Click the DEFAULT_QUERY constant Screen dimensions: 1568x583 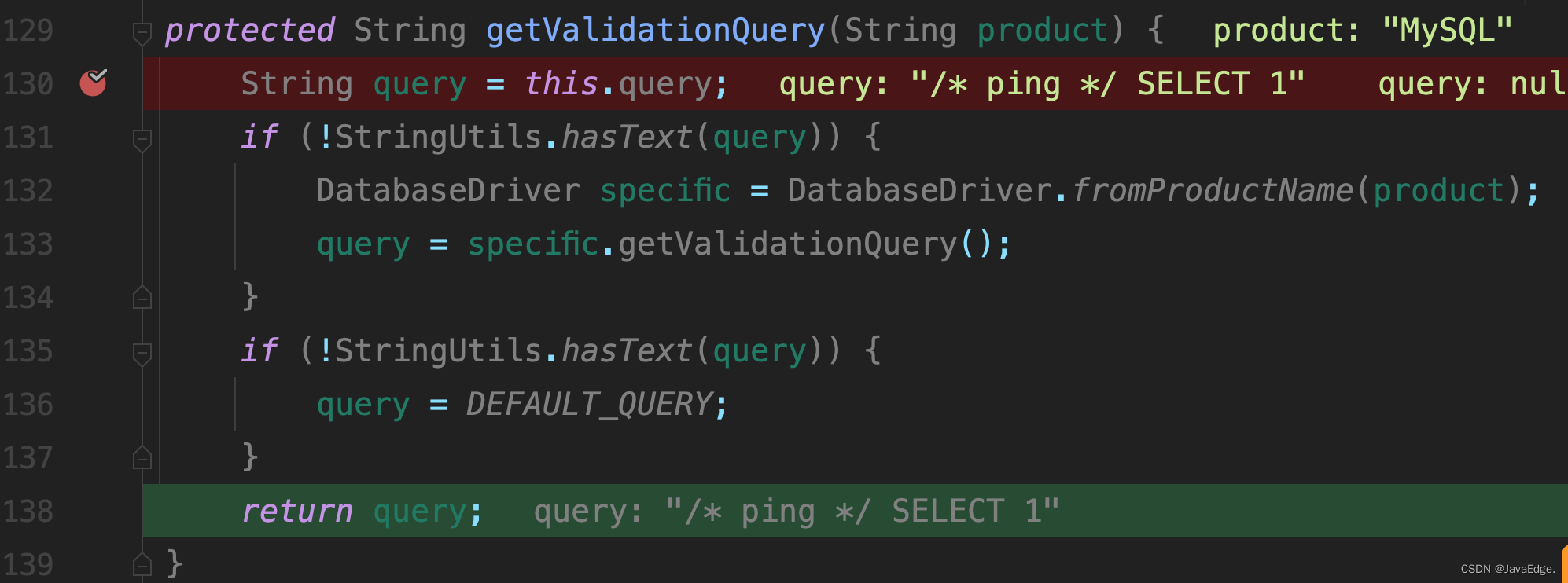(x=589, y=405)
